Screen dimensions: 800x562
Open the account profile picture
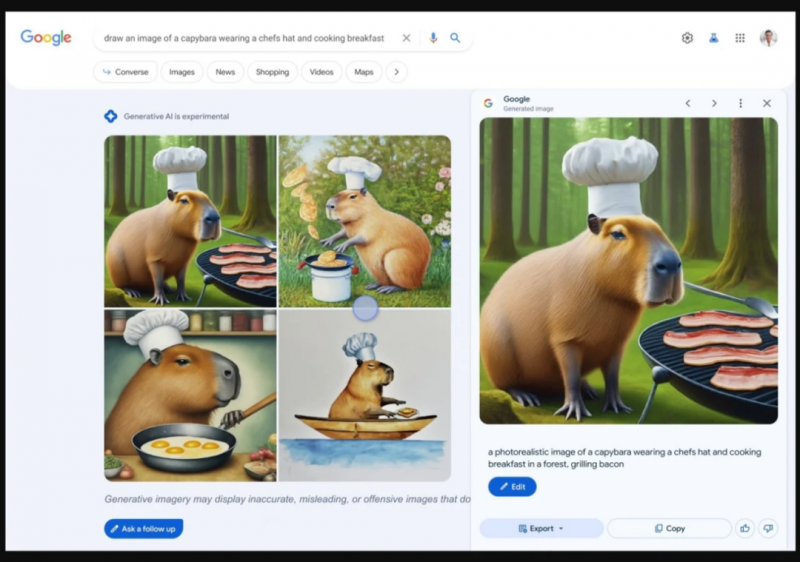click(x=768, y=38)
